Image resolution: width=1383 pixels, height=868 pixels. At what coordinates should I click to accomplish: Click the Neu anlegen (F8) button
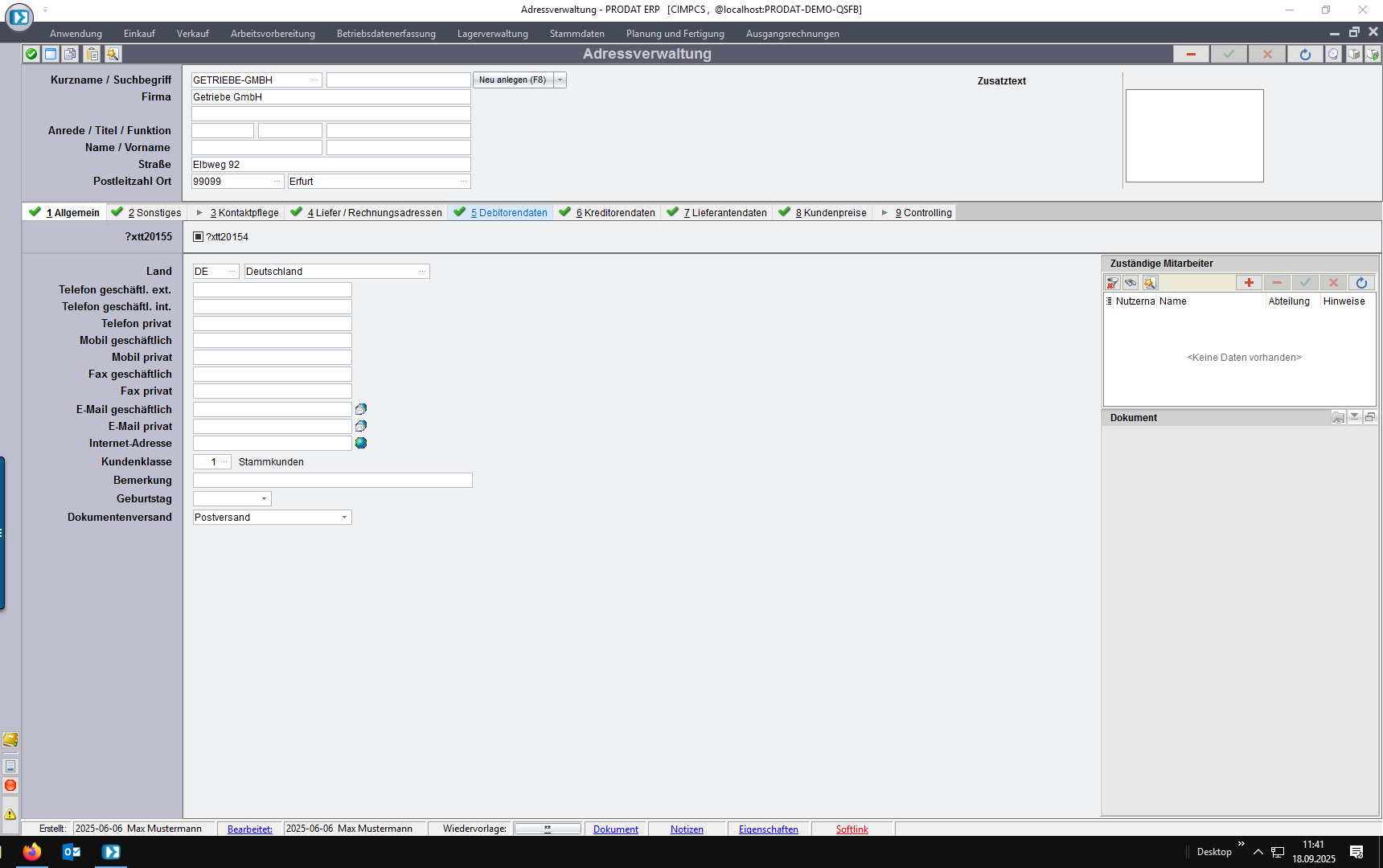point(512,80)
